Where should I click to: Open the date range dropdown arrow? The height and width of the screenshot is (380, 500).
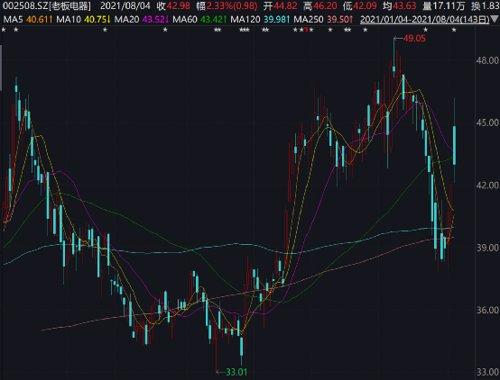coord(495,20)
